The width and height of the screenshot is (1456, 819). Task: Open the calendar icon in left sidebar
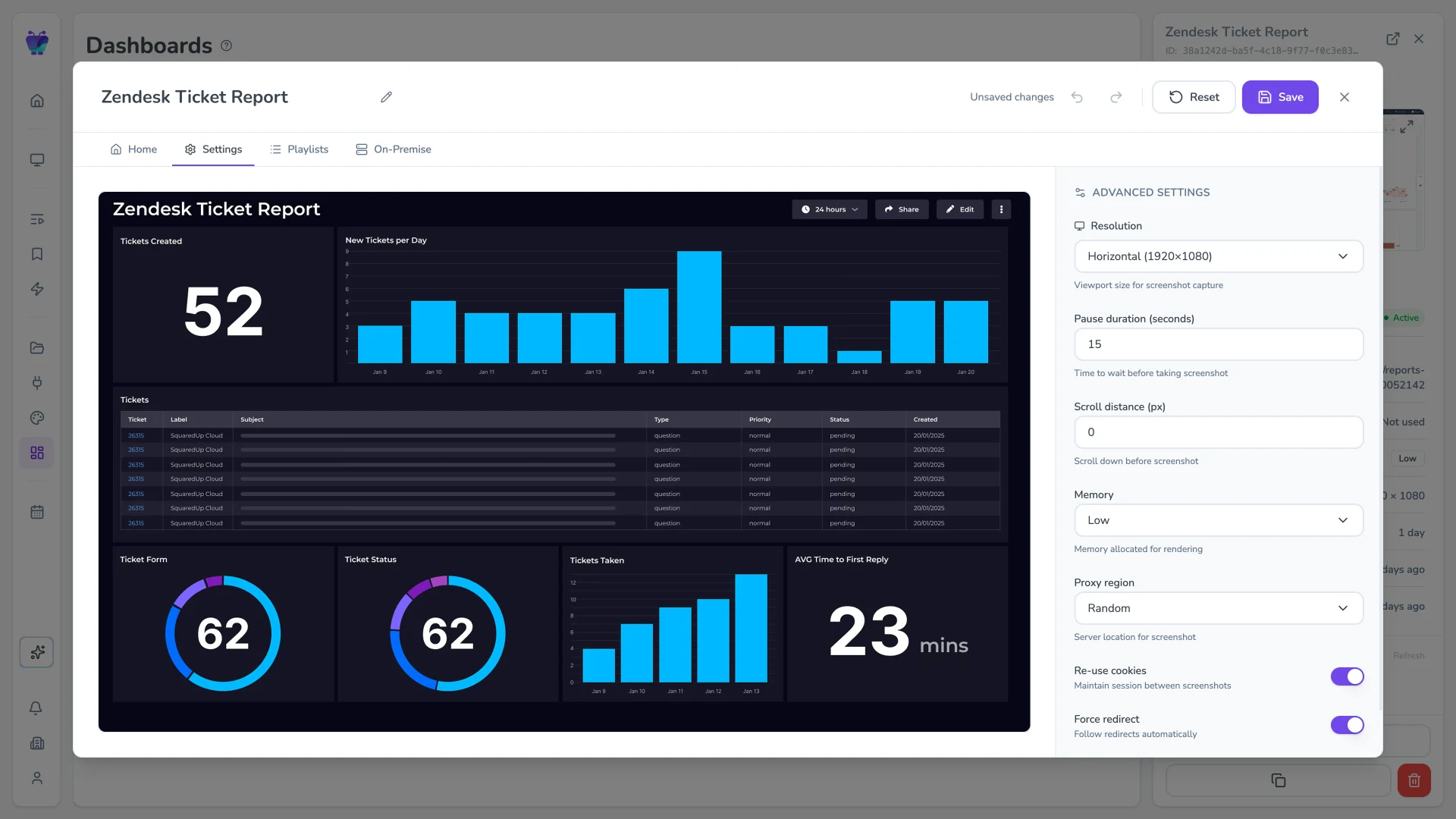[36, 512]
